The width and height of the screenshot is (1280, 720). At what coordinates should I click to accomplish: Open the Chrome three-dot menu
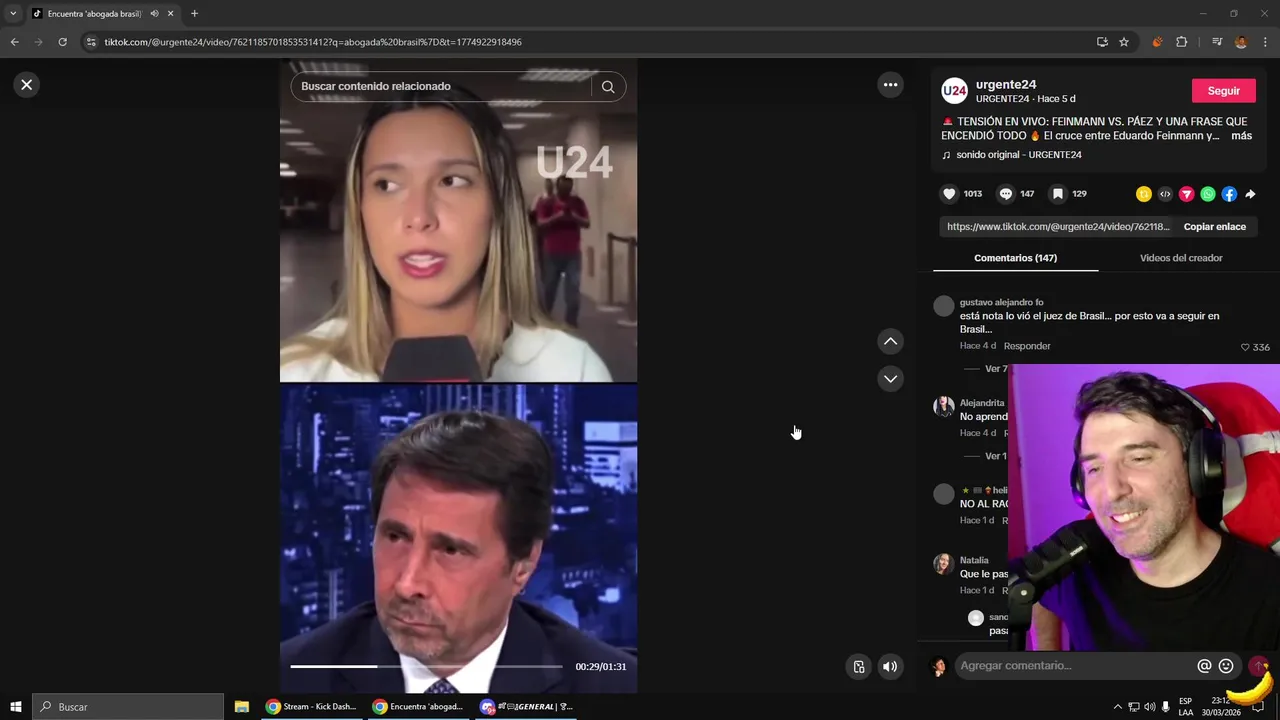[1265, 42]
